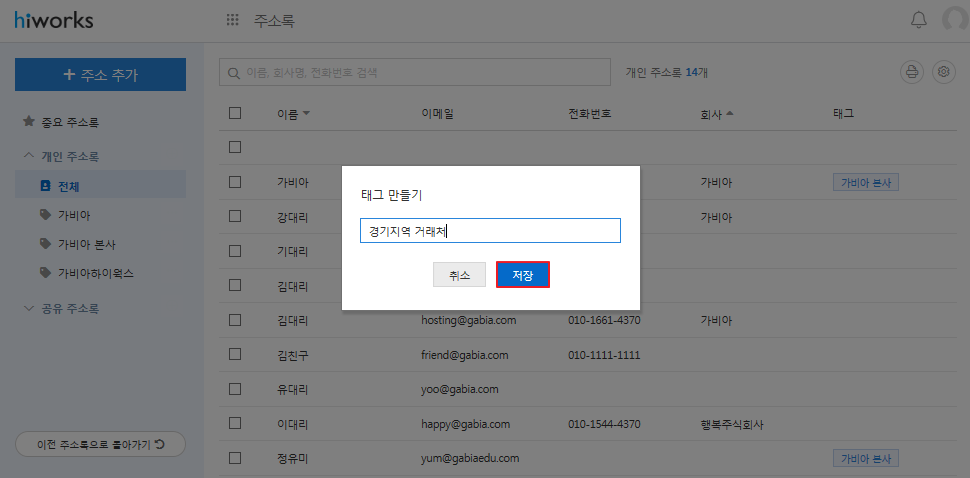The width and height of the screenshot is (970, 478).
Task: Sort by 이름 column dropdown arrow
Action: point(306,113)
